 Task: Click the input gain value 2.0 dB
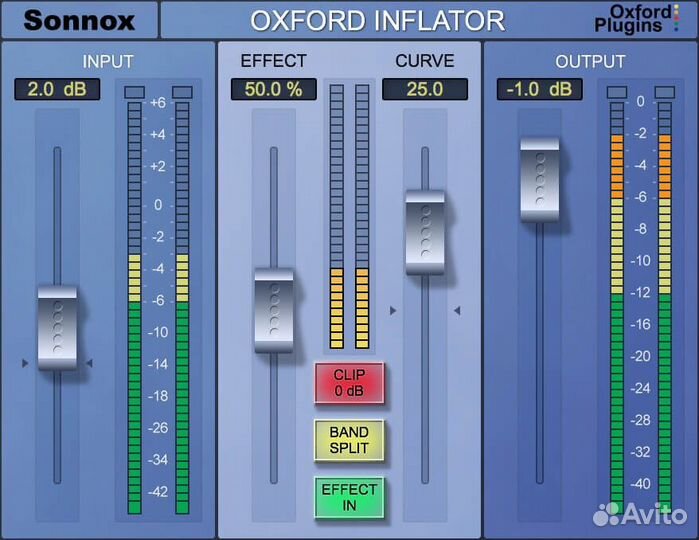(57, 89)
